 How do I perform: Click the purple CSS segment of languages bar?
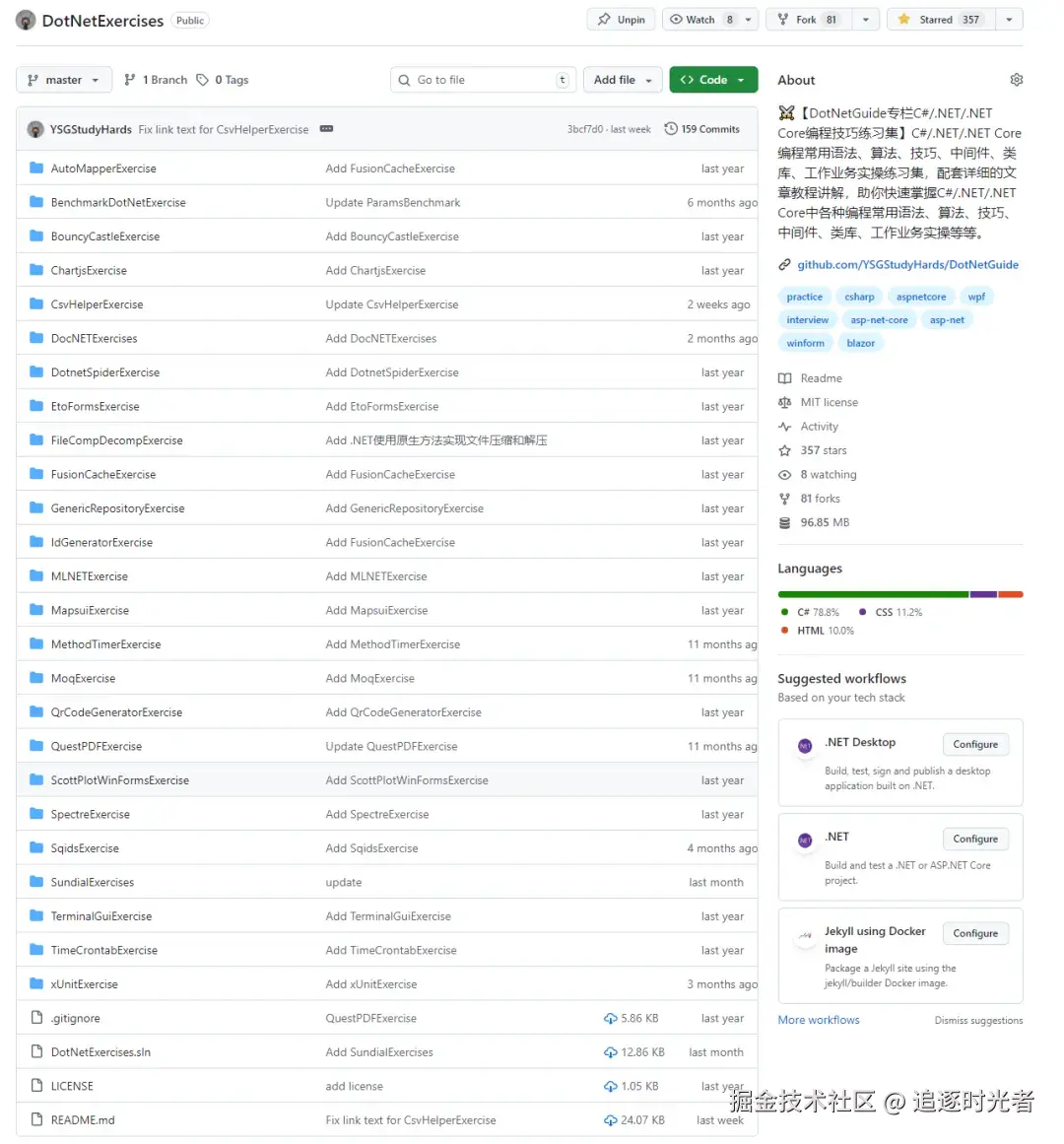[983, 594]
